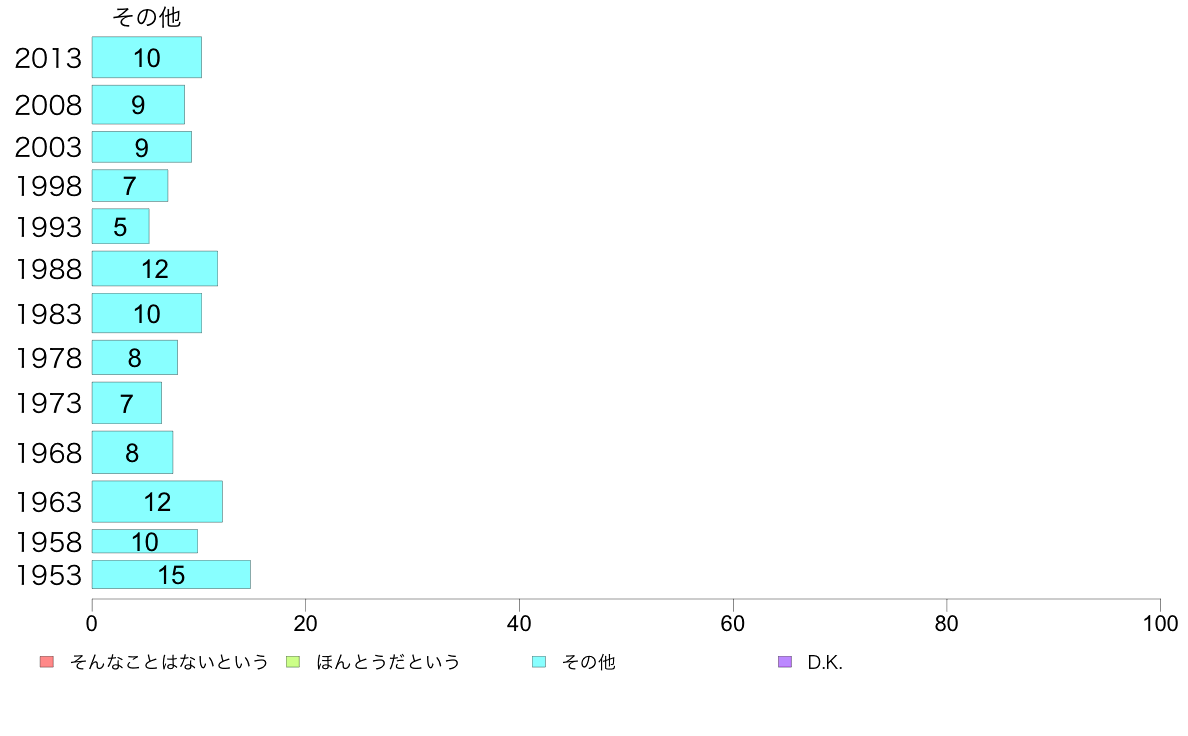Screen dimensions: 1188x736
Task: Click the D.K. legend label text
Action: 825,662
